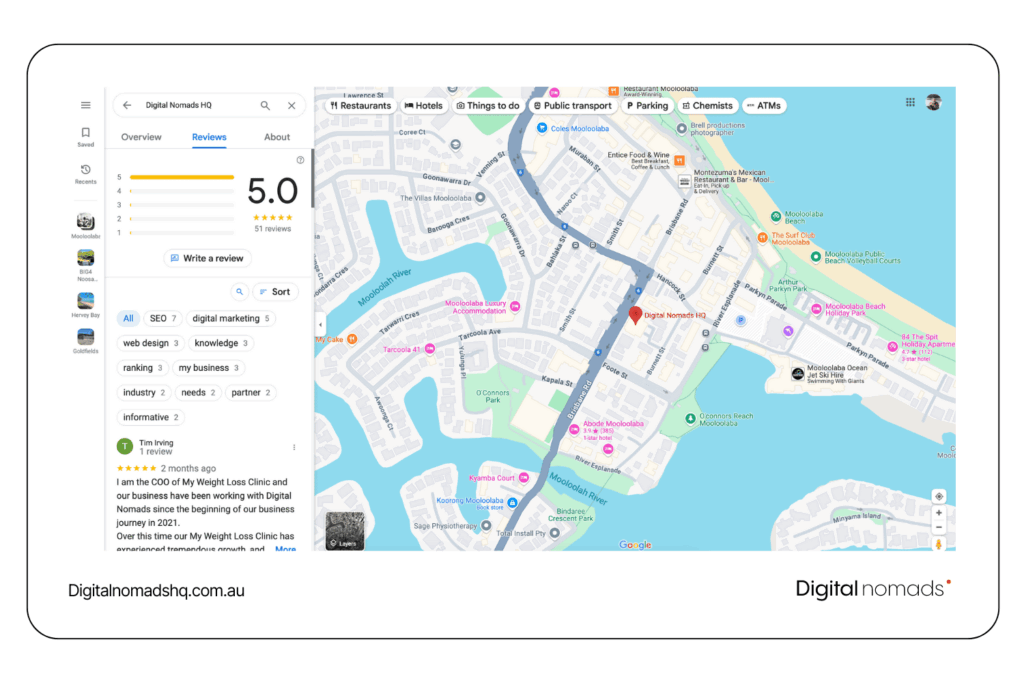Filter map by ATMs chip
1024x683 pixels.
(x=763, y=106)
